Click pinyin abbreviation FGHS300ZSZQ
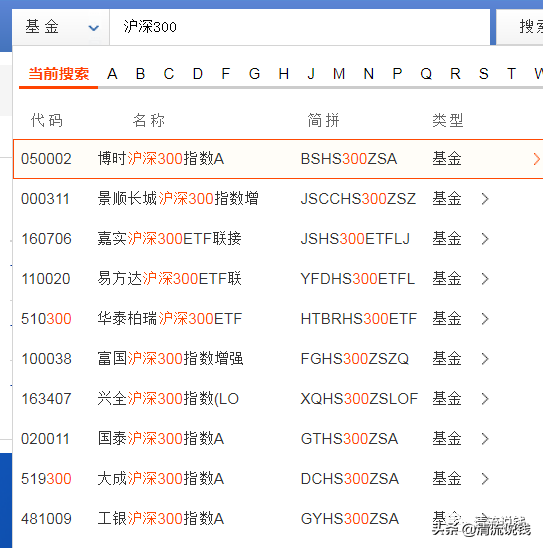The height and width of the screenshot is (548, 543). 355,359
